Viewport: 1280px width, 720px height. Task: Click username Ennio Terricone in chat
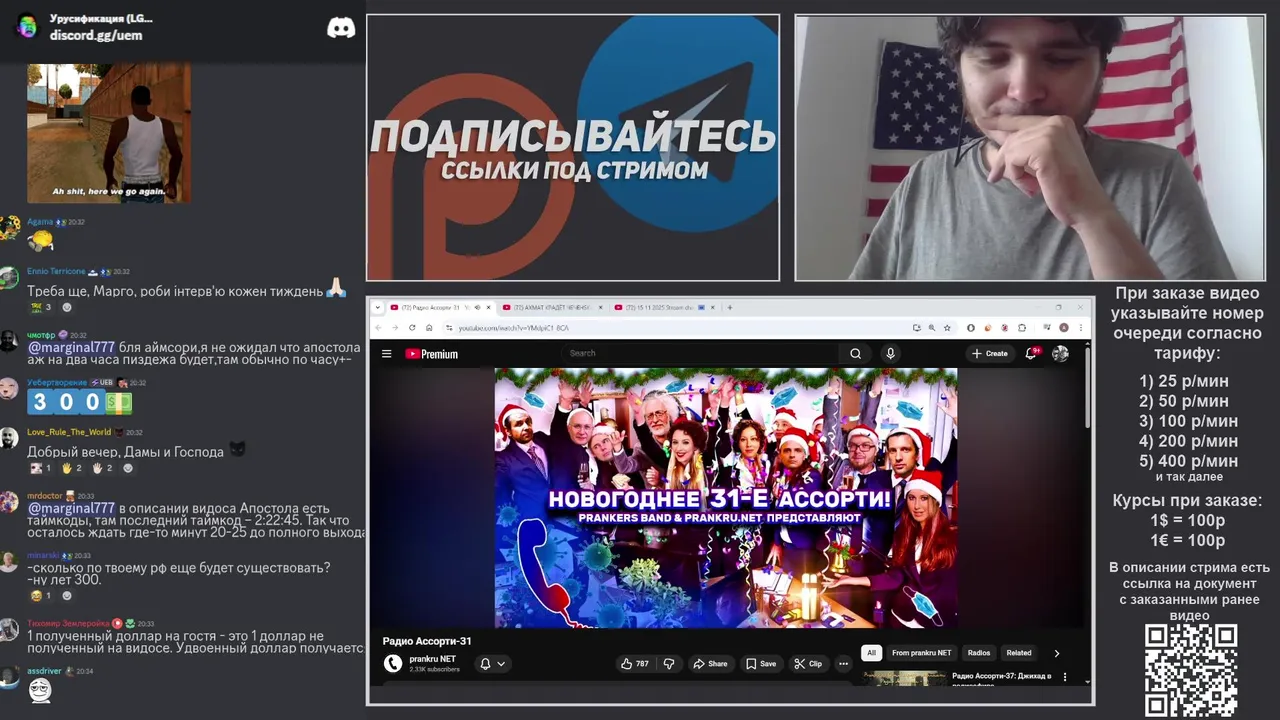[56, 271]
